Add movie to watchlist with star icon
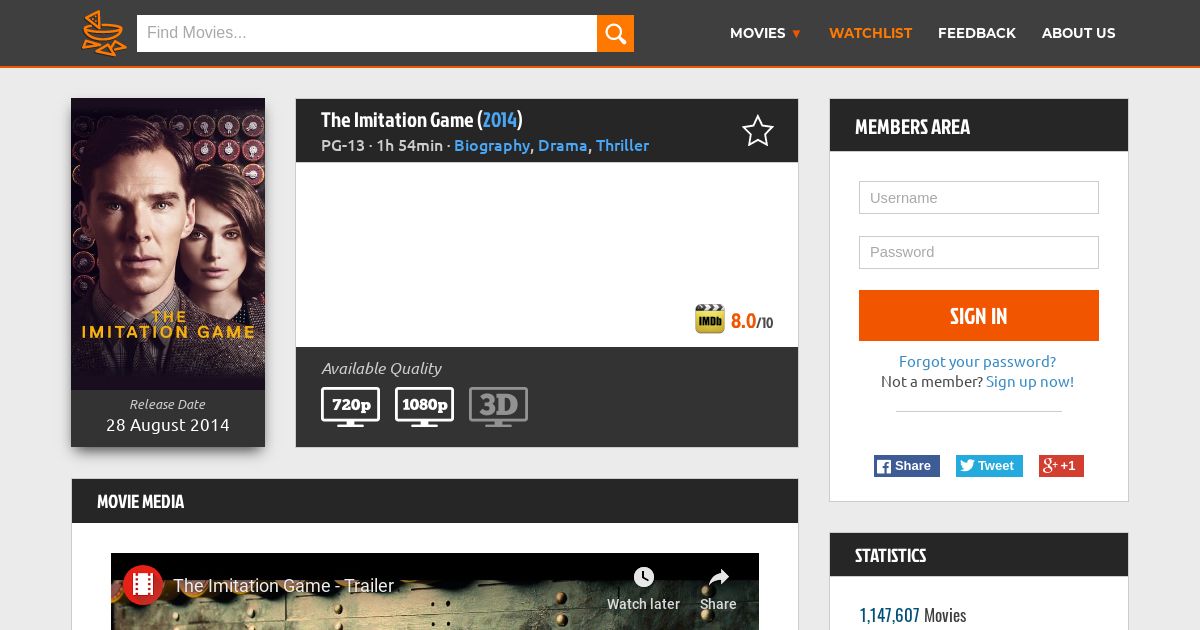Viewport: 1200px width, 630px height. 758,131
